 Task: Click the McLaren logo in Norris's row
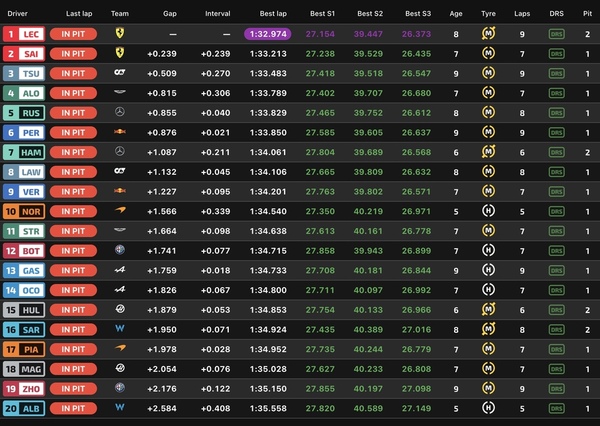click(x=120, y=211)
